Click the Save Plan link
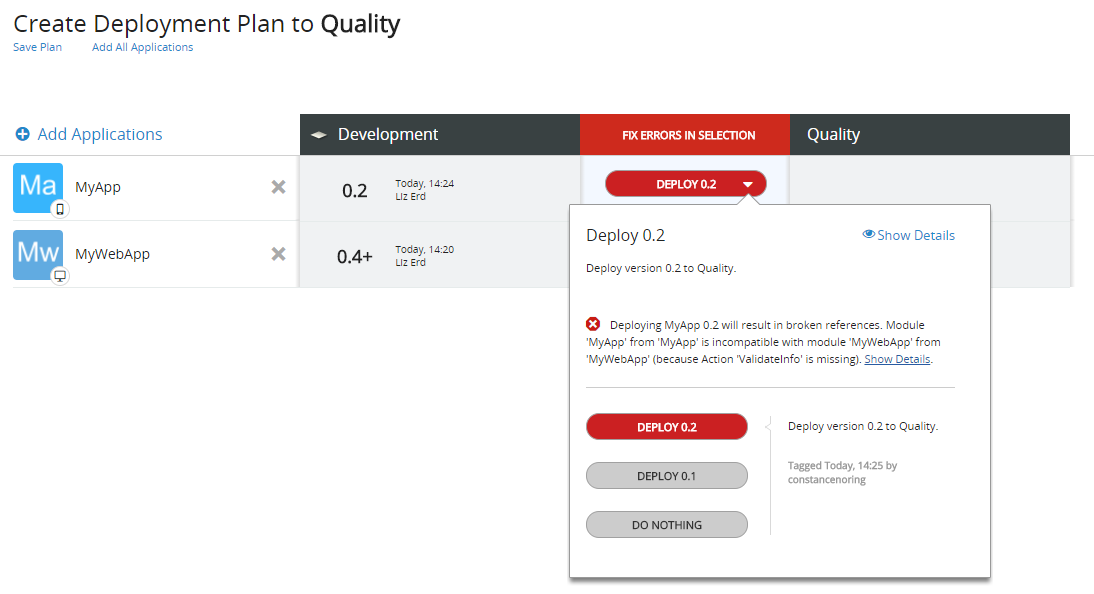Image resolution: width=1094 pixels, height=594 pixels. [37, 47]
